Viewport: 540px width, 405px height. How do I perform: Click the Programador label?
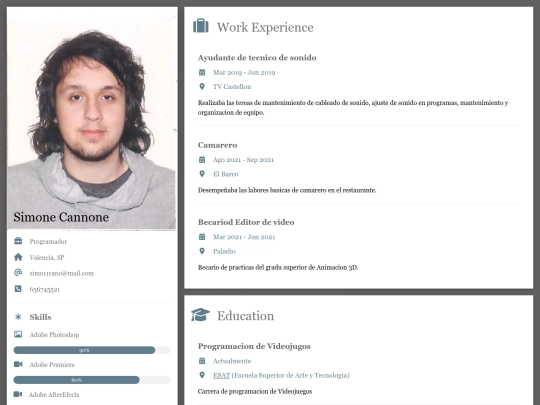pos(48,241)
